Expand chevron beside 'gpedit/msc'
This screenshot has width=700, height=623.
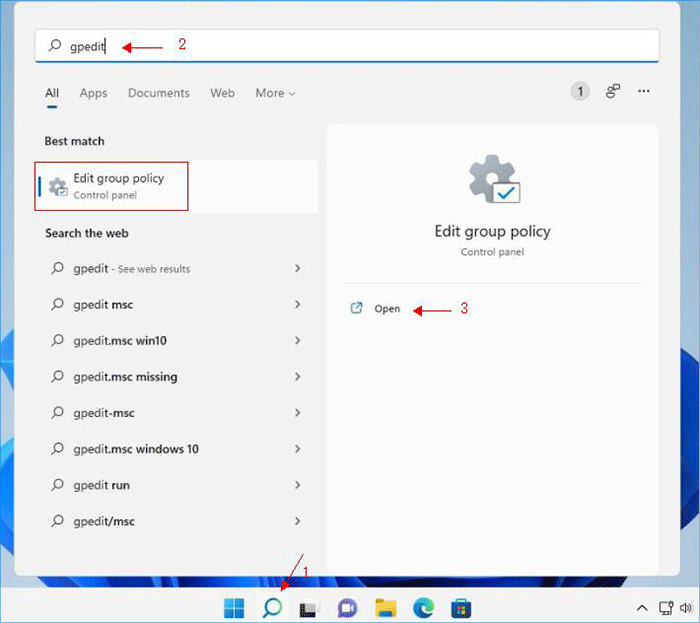(x=297, y=521)
